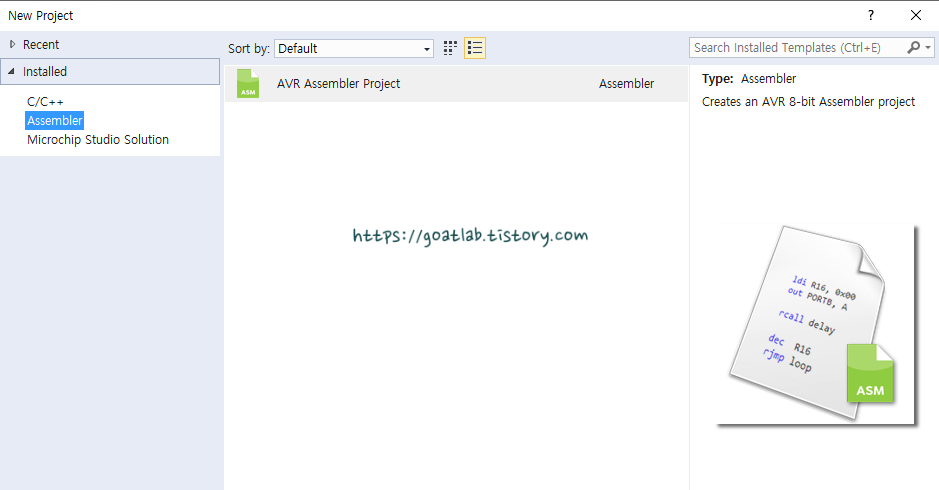Collapse the Installed node

11,71
